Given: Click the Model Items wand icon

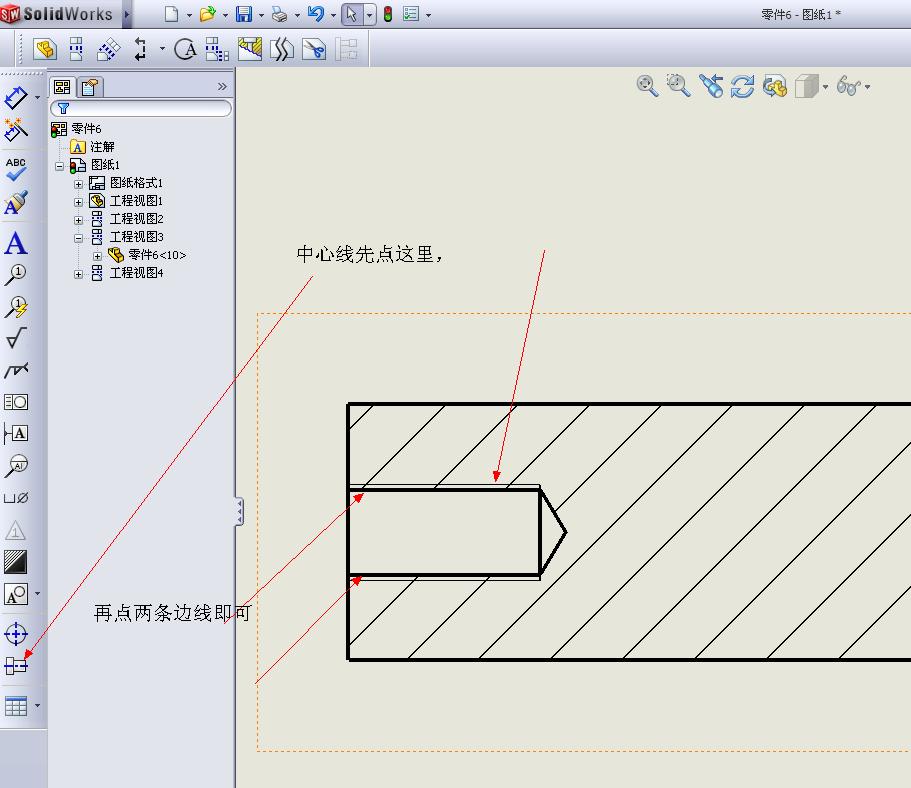Looking at the screenshot, I should pos(16,130).
